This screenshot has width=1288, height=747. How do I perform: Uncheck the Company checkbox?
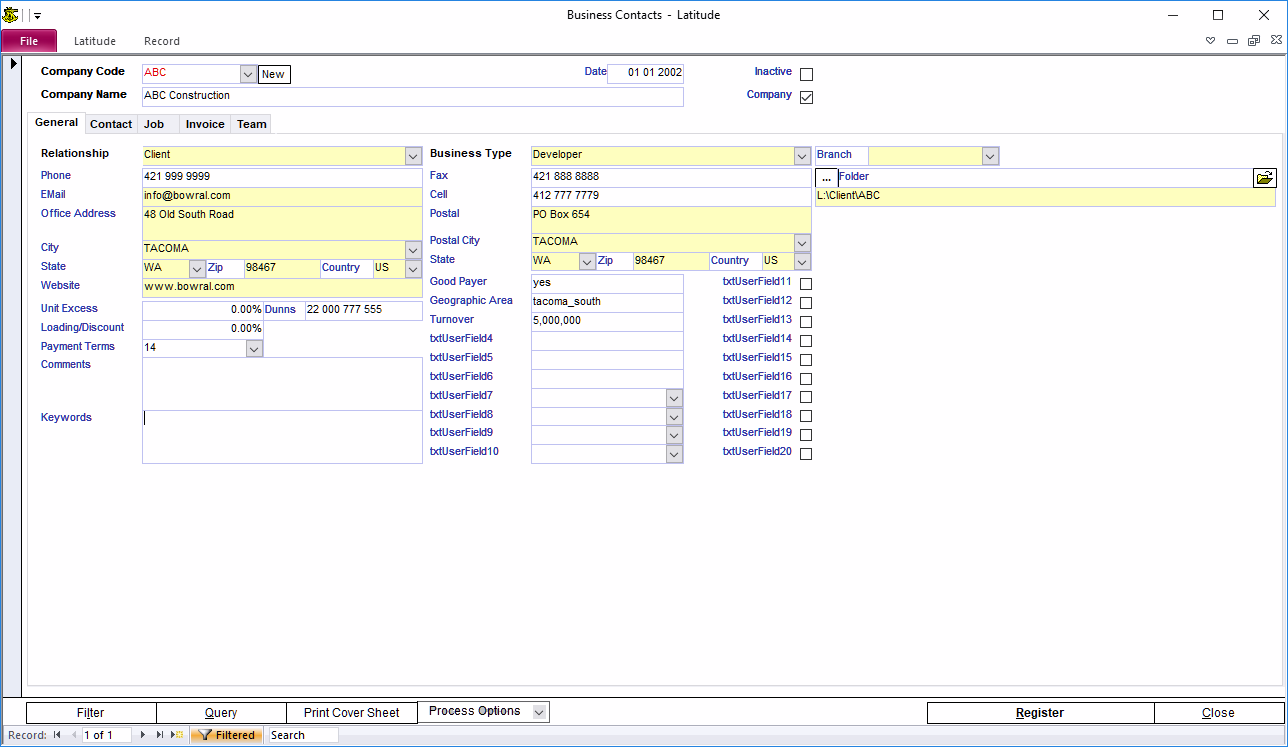pyautogui.click(x=806, y=97)
